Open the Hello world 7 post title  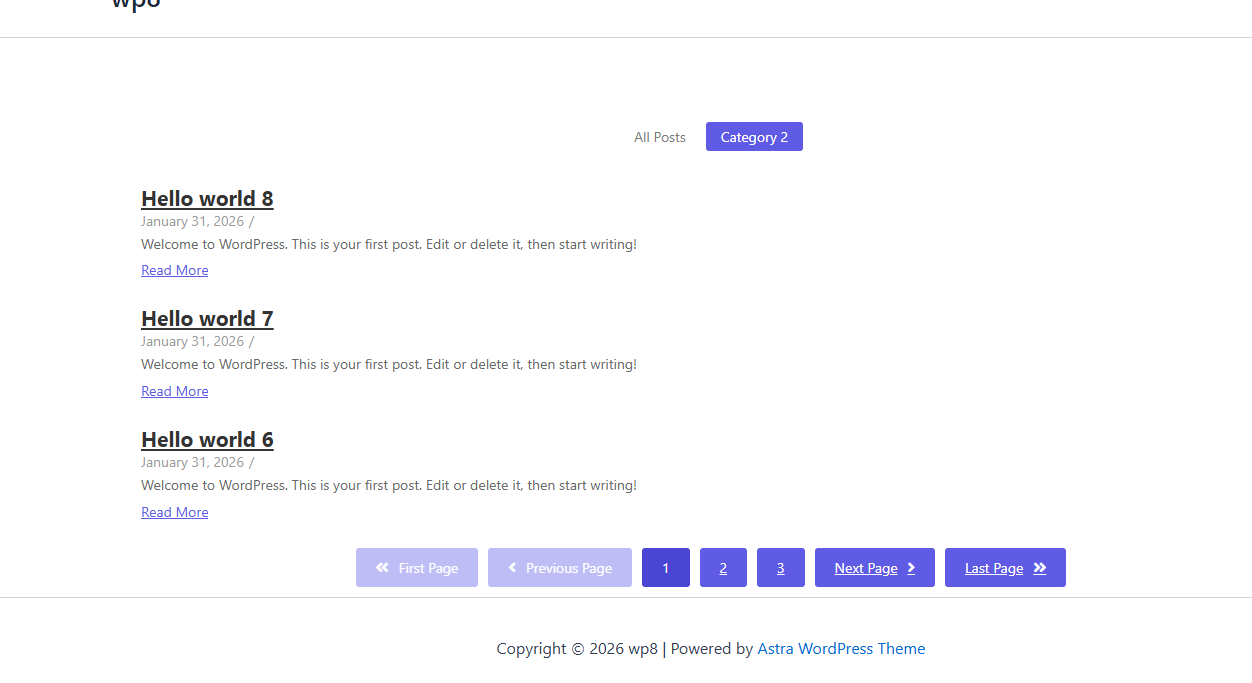[x=207, y=319]
